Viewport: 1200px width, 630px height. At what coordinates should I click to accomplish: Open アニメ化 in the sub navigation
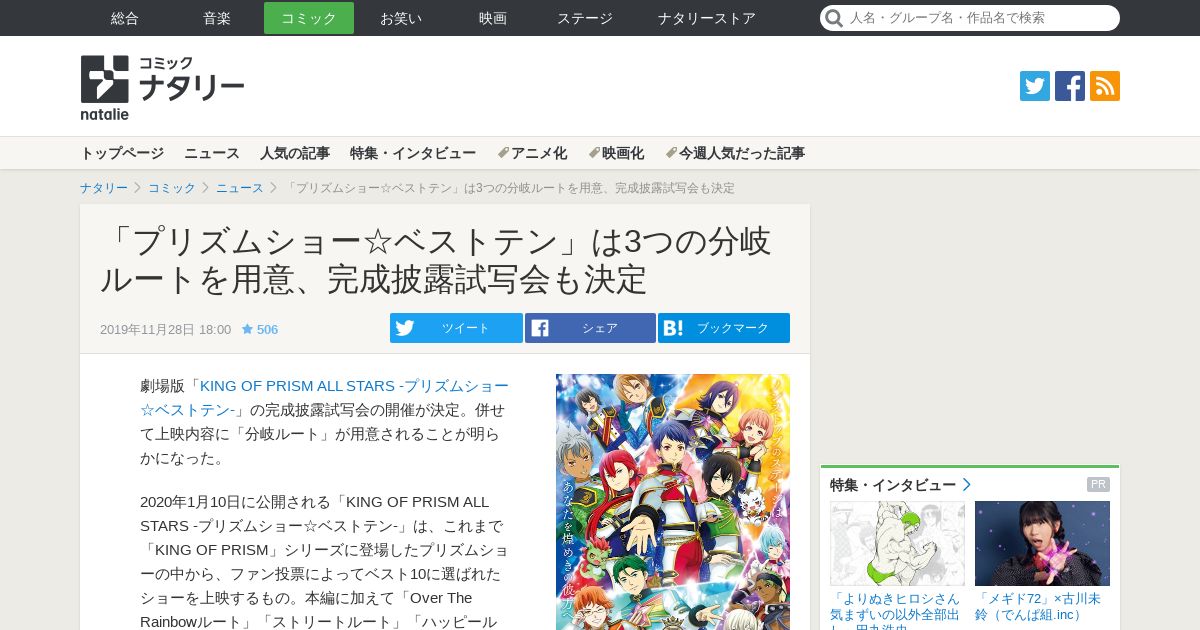[x=532, y=153]
